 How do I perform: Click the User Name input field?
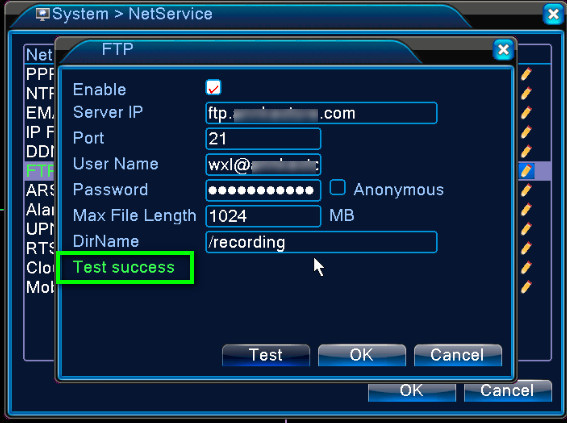click(x=263, y=165)
